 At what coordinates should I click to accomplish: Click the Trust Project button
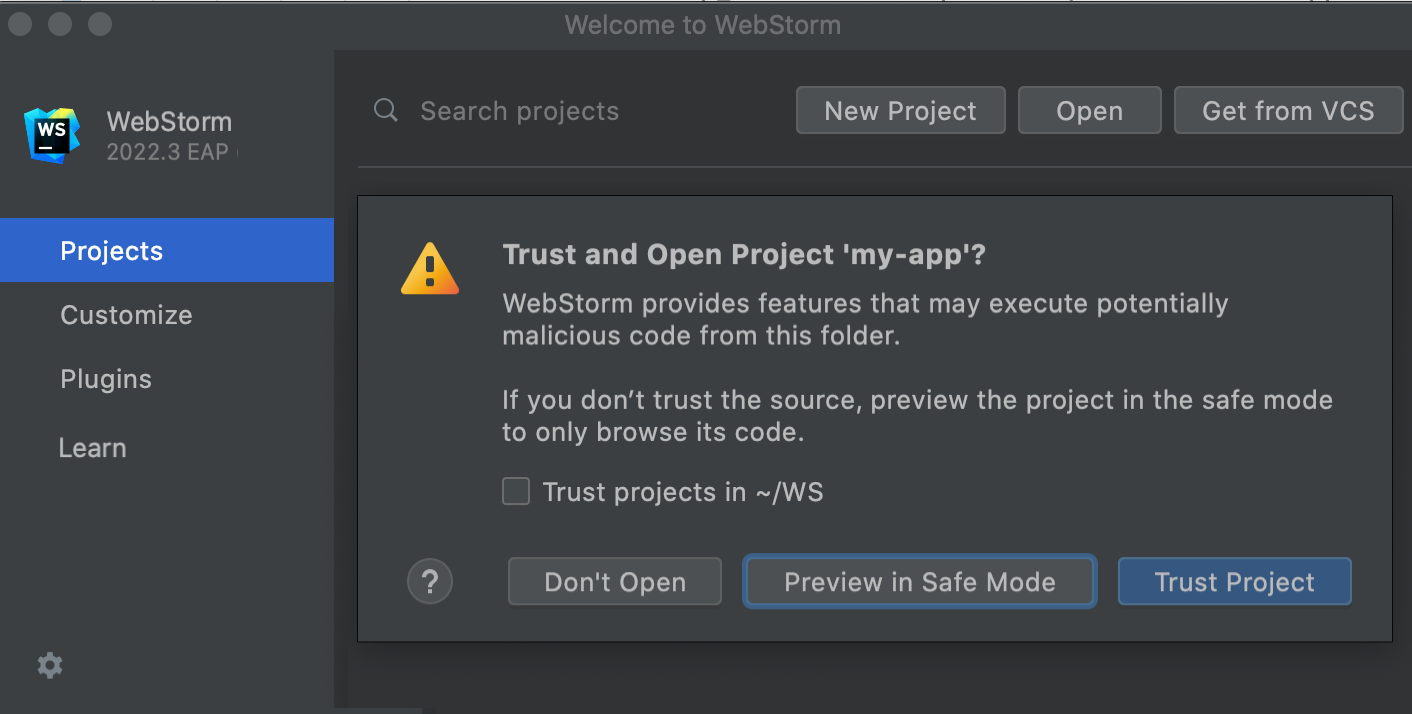click(1234, 581)
